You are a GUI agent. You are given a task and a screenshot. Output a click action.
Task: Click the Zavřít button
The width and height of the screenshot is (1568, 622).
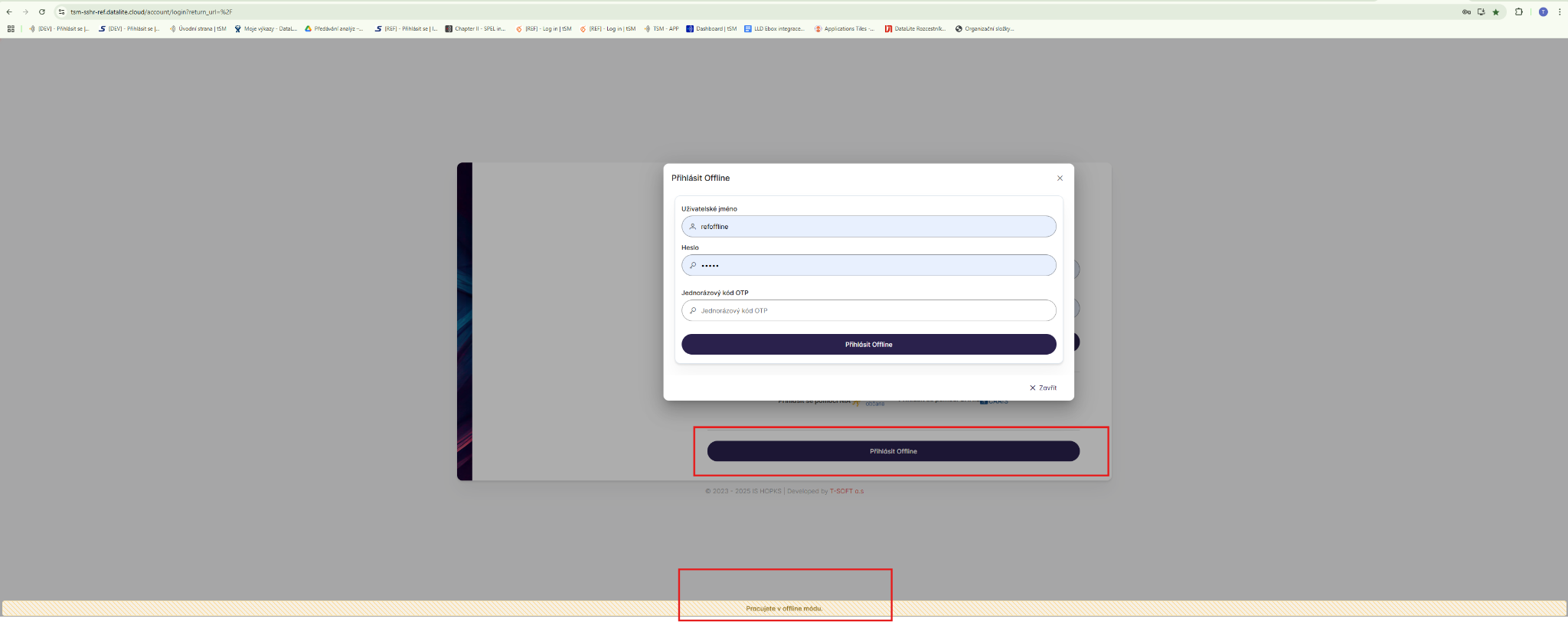click(x=1043, y=388)
